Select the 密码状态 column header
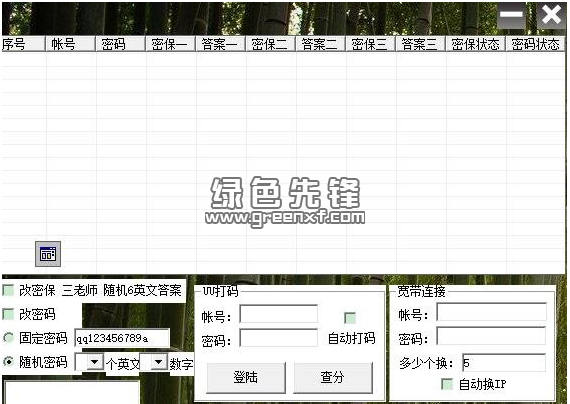570x404 pixels. (535, 44)
